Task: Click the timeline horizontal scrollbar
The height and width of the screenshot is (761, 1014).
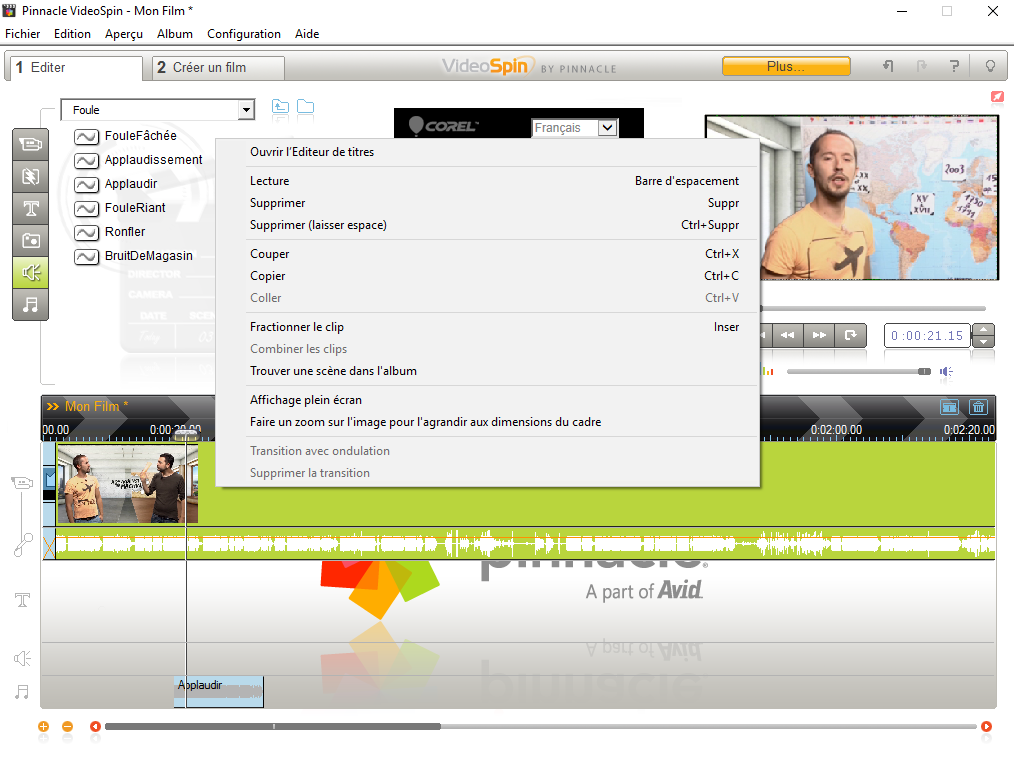Action: [x=541, y=726]
